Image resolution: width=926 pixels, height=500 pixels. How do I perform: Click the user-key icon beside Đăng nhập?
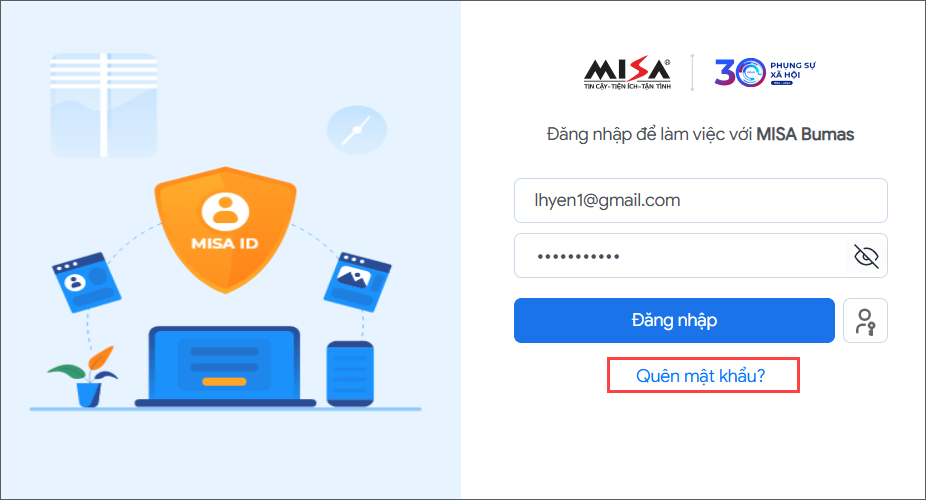tap(865, 321)
